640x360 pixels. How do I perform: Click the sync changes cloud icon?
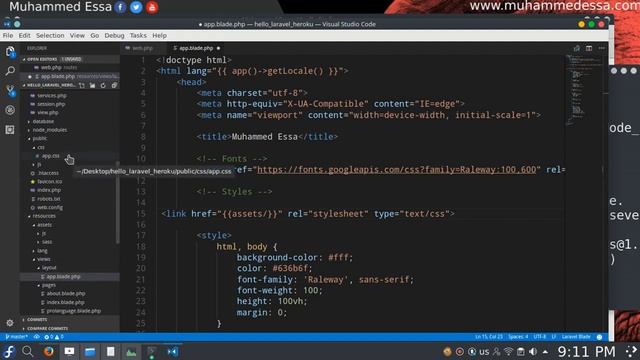(x=36, y=337)
